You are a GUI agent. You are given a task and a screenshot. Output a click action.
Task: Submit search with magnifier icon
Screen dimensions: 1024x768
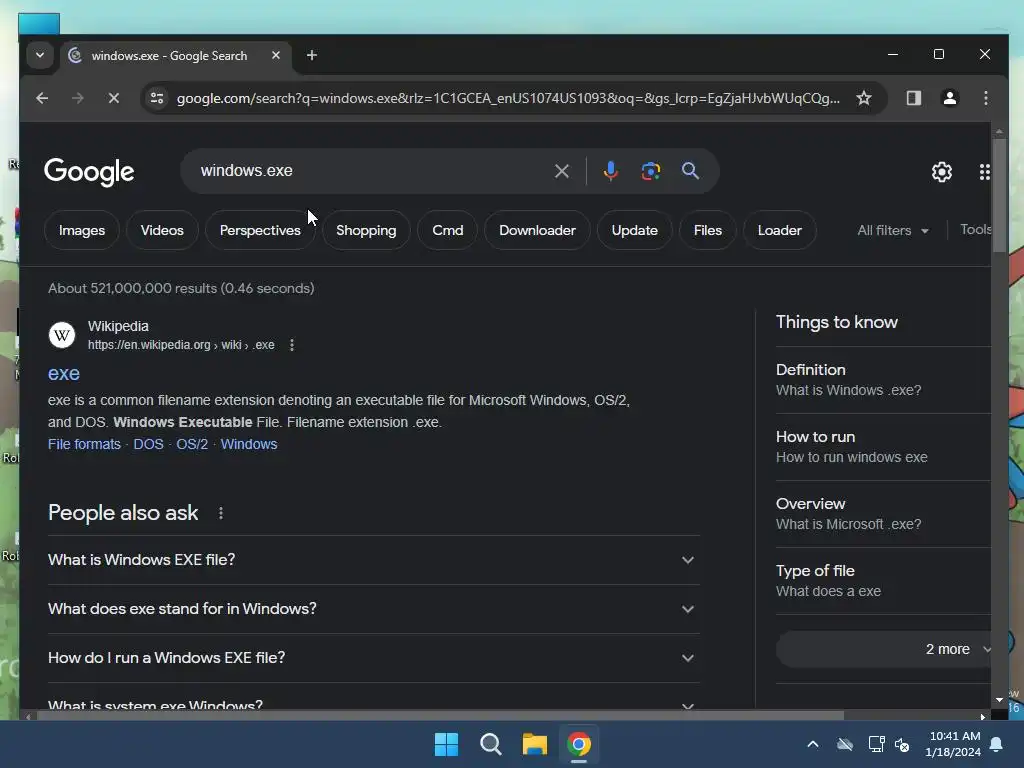(690, 171)
